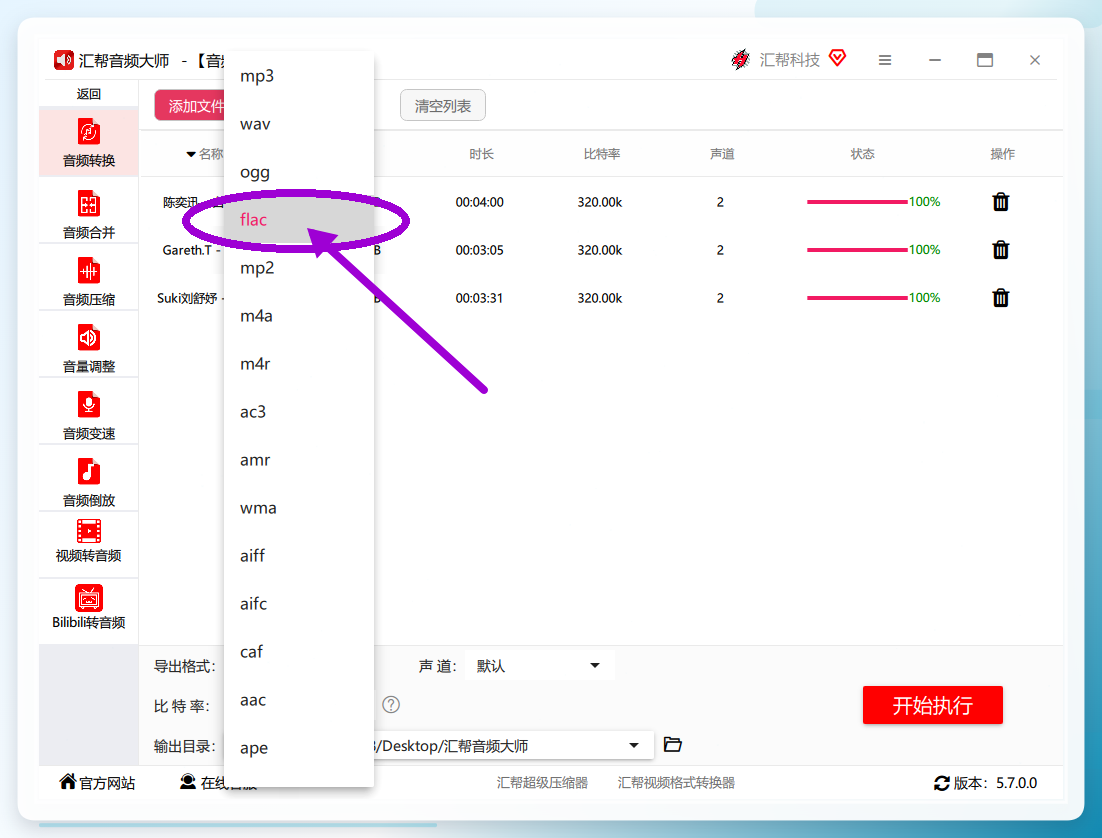Screen dimensions: 1102x838
Task: Select the 陈奕迅 file row name
Action: [x=193, y=202]
